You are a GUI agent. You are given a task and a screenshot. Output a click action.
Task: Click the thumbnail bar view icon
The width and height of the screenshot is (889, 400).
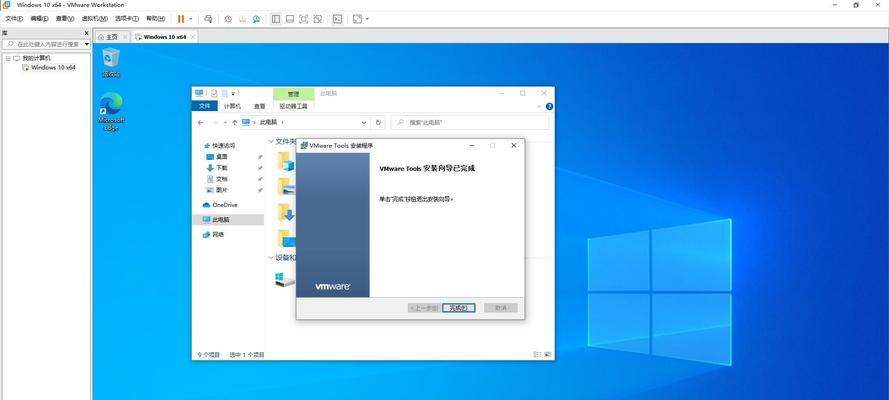point(290,19)
